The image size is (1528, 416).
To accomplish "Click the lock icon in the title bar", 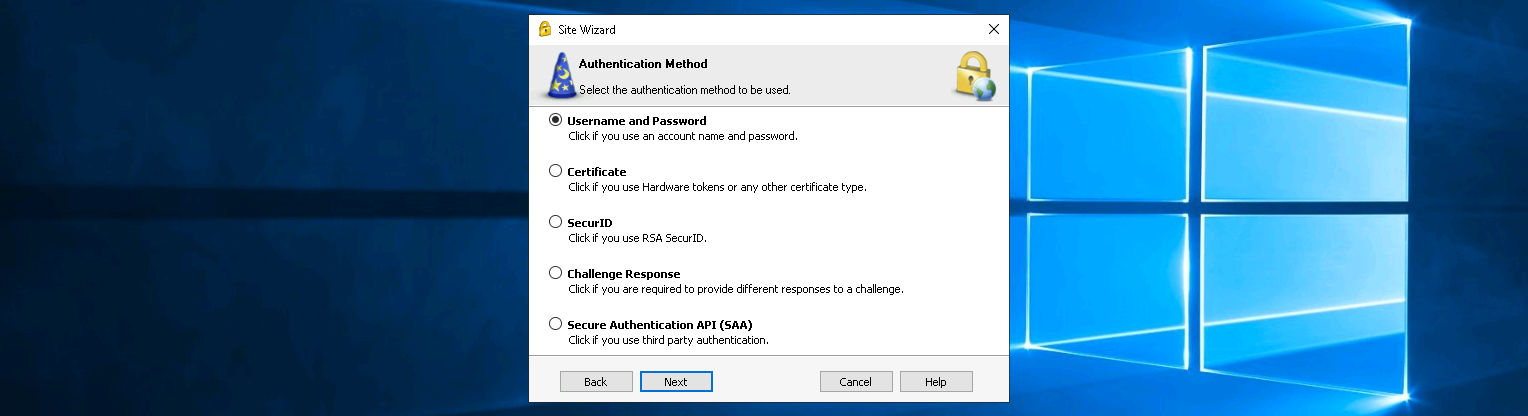I will 545,29.
